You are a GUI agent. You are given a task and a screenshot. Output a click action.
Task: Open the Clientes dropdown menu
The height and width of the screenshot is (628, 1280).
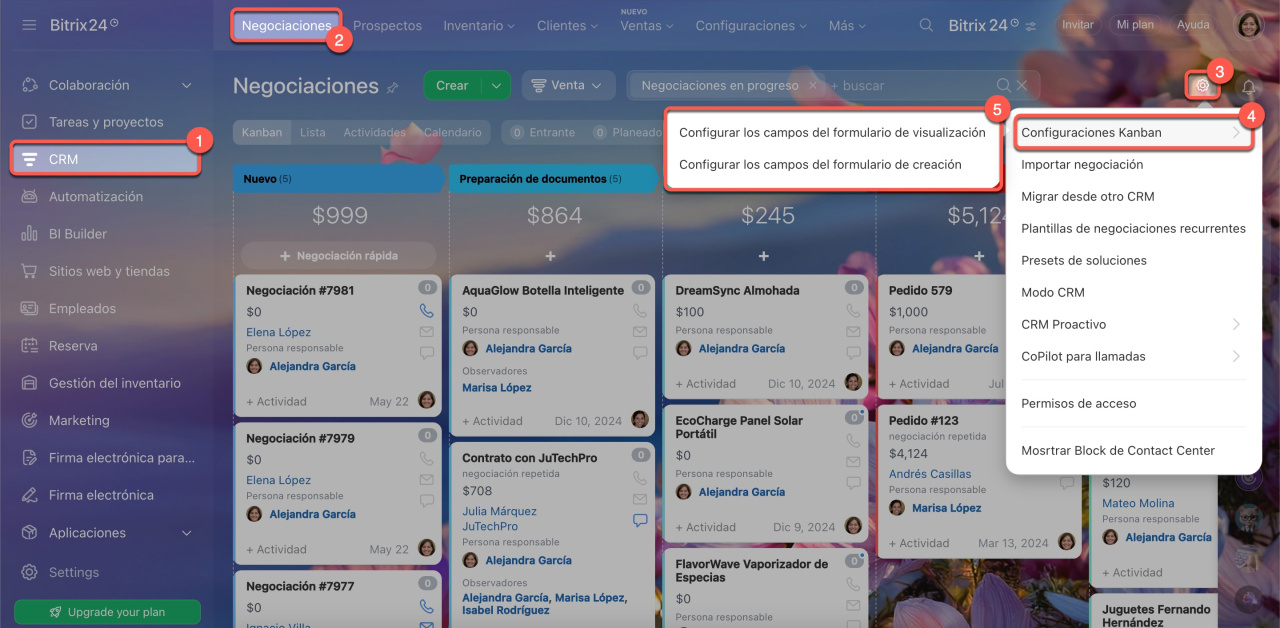pos(568,26)
